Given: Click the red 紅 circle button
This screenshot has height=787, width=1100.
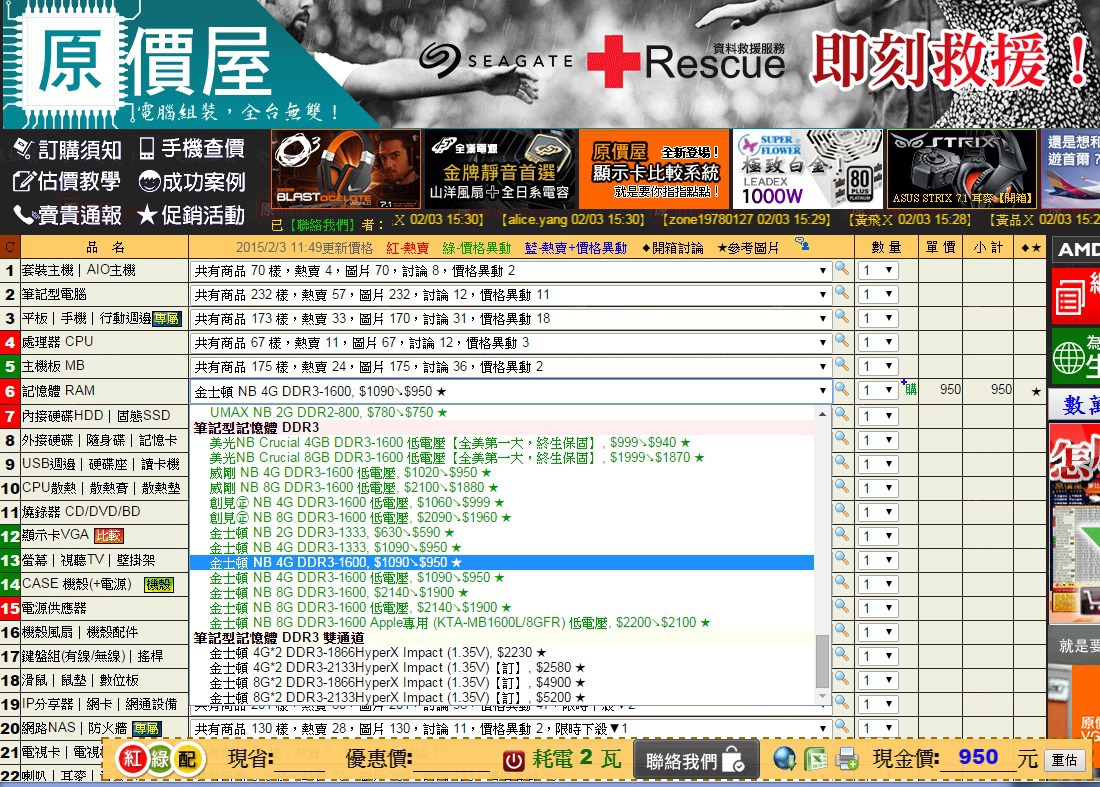Looking at the screenshot, I should (x=133, y=758).
